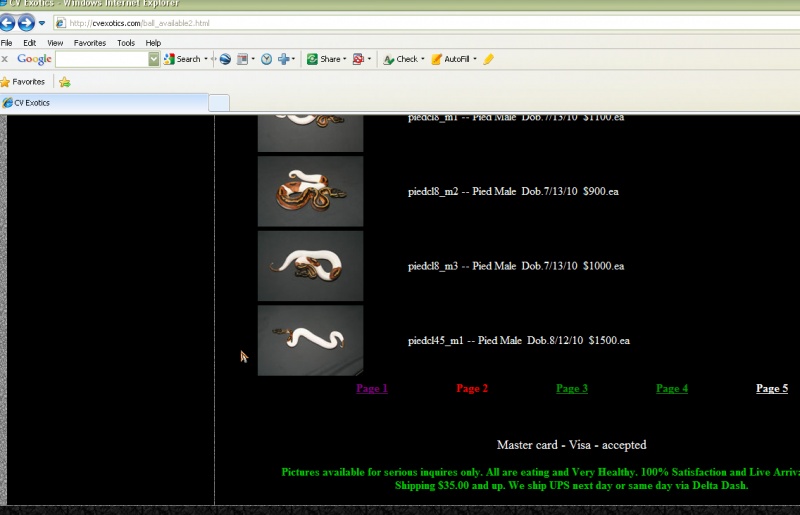Click the piedcl8_m3 pied snake thumbnail

(310, 266)
